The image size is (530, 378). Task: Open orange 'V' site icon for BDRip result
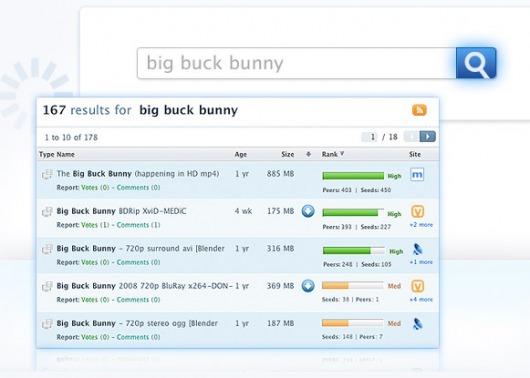tap(417, 212)
